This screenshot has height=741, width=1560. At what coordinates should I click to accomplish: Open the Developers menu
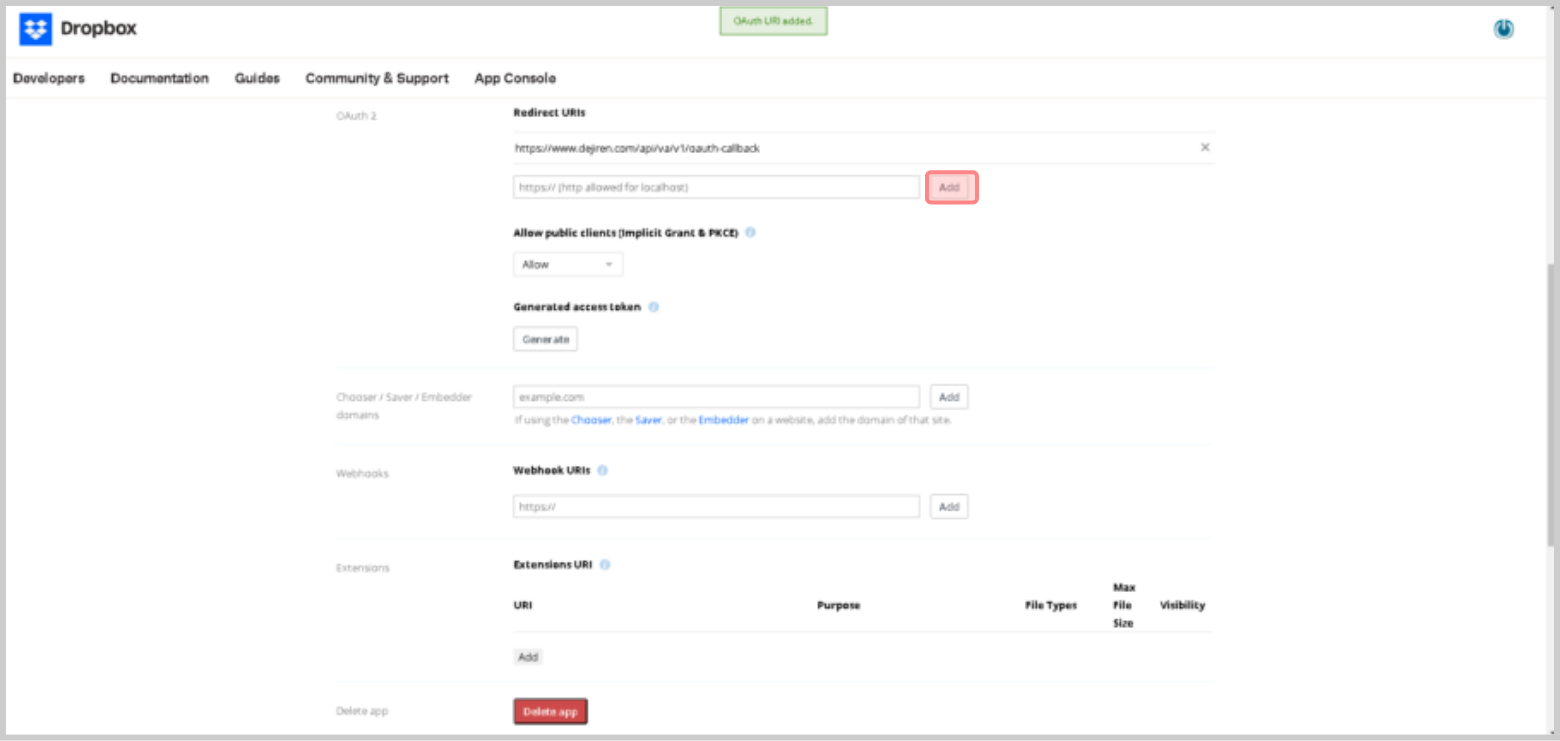click(x=49, y=78)
